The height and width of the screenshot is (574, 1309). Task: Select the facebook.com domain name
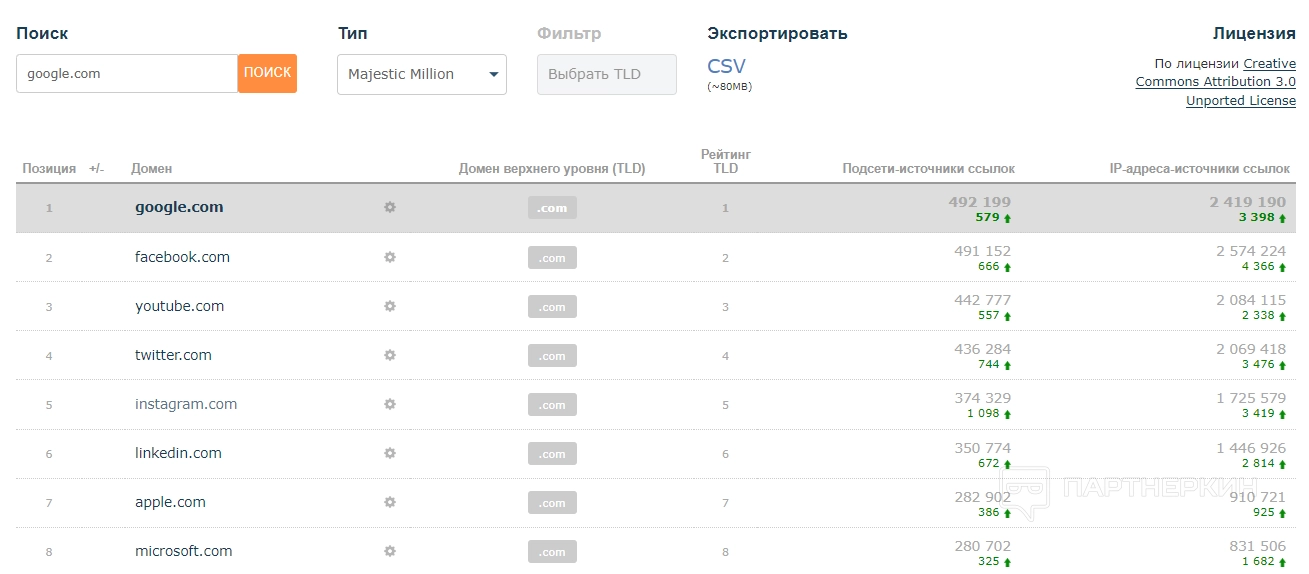click(x=182, y=257)
